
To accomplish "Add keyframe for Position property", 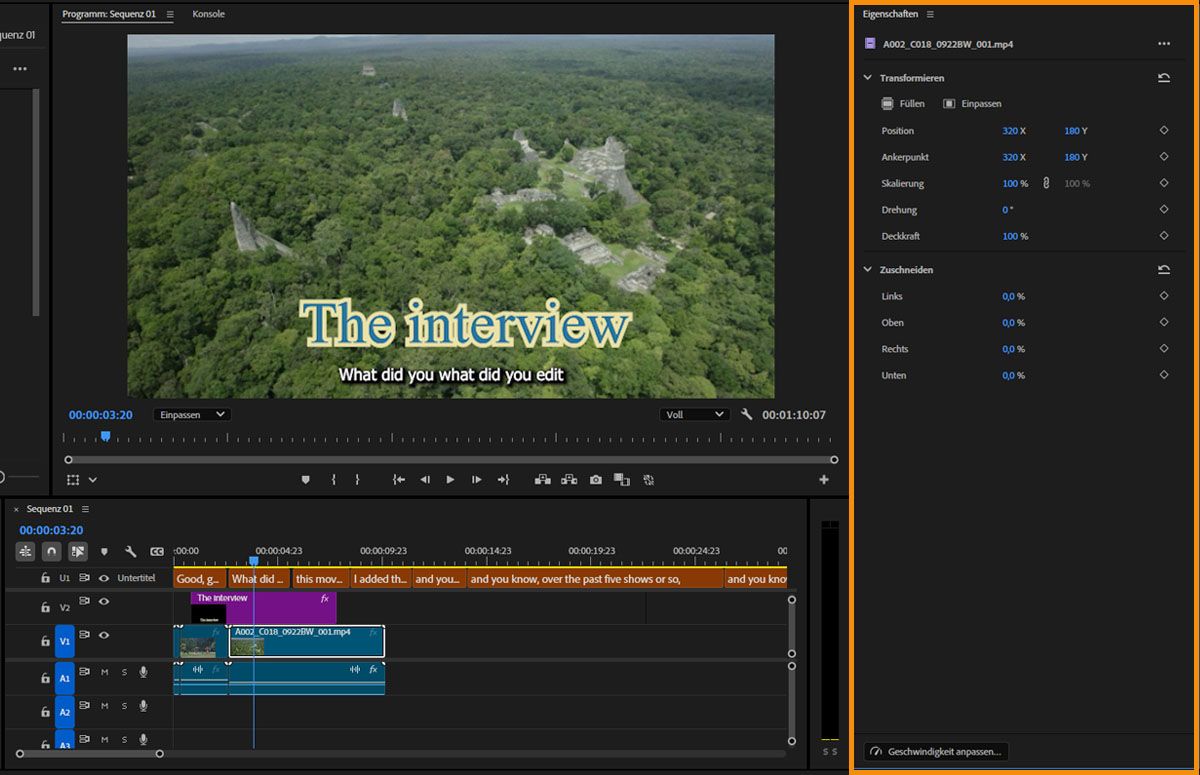I will click(1164, 131).
